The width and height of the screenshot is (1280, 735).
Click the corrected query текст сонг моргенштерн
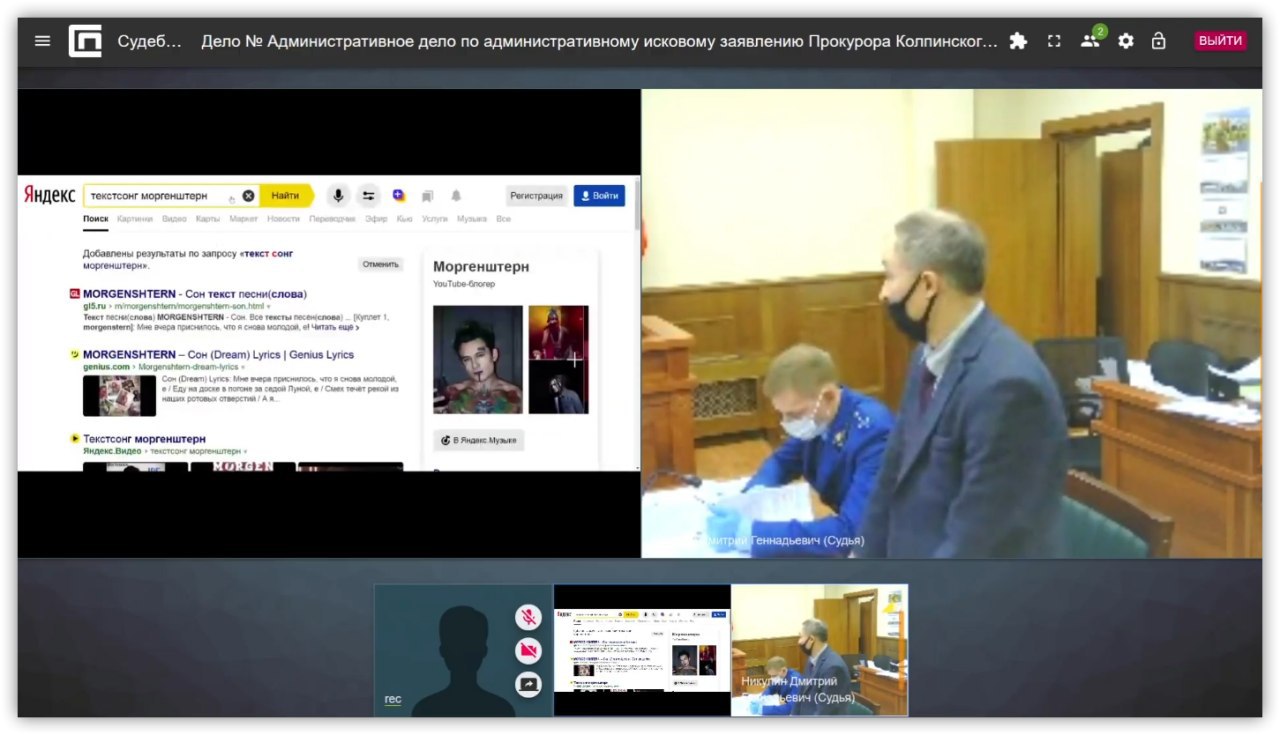(188, 260)
